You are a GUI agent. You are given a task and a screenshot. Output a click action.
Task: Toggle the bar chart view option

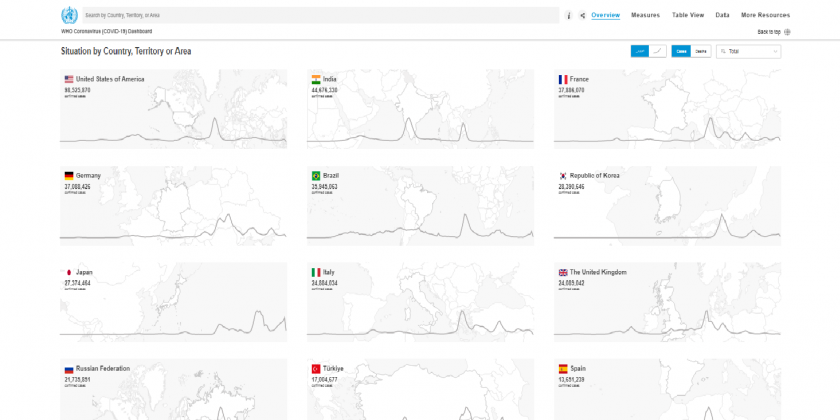point(639,51)
